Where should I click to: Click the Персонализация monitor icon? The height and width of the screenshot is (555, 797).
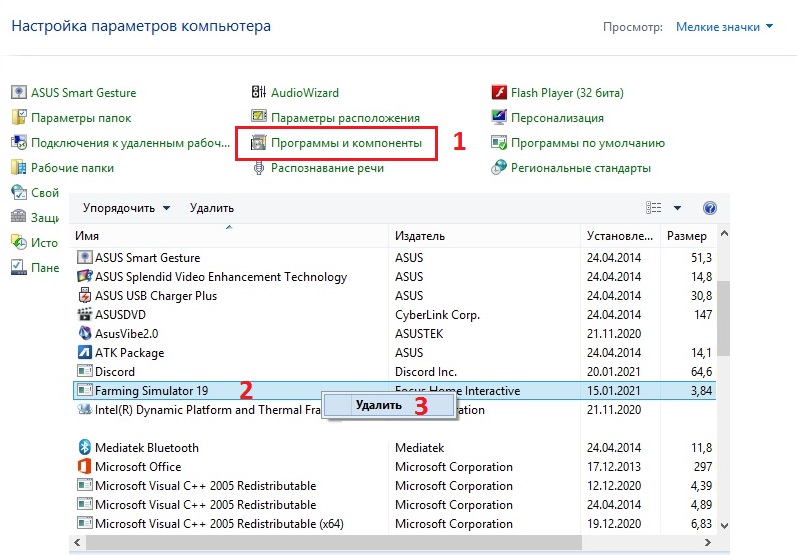pos(499,117)
